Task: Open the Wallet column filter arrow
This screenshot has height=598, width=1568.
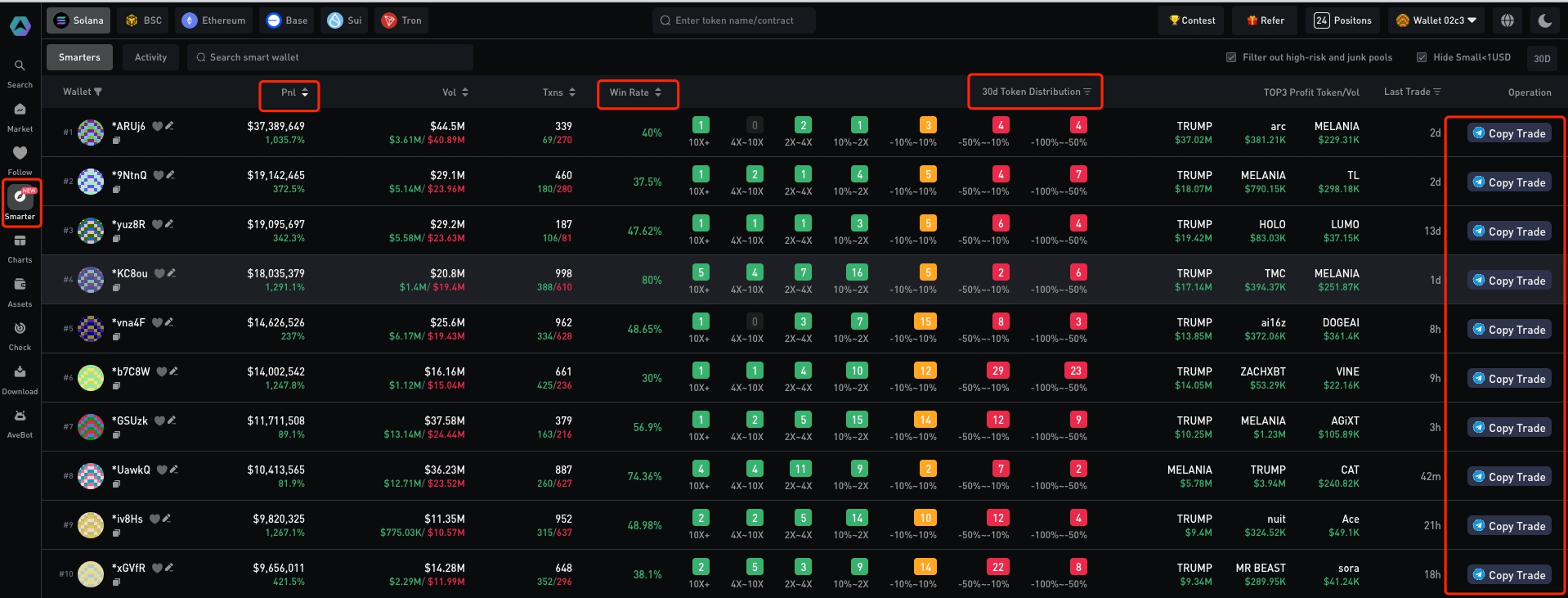Action: tap(98, 92)
